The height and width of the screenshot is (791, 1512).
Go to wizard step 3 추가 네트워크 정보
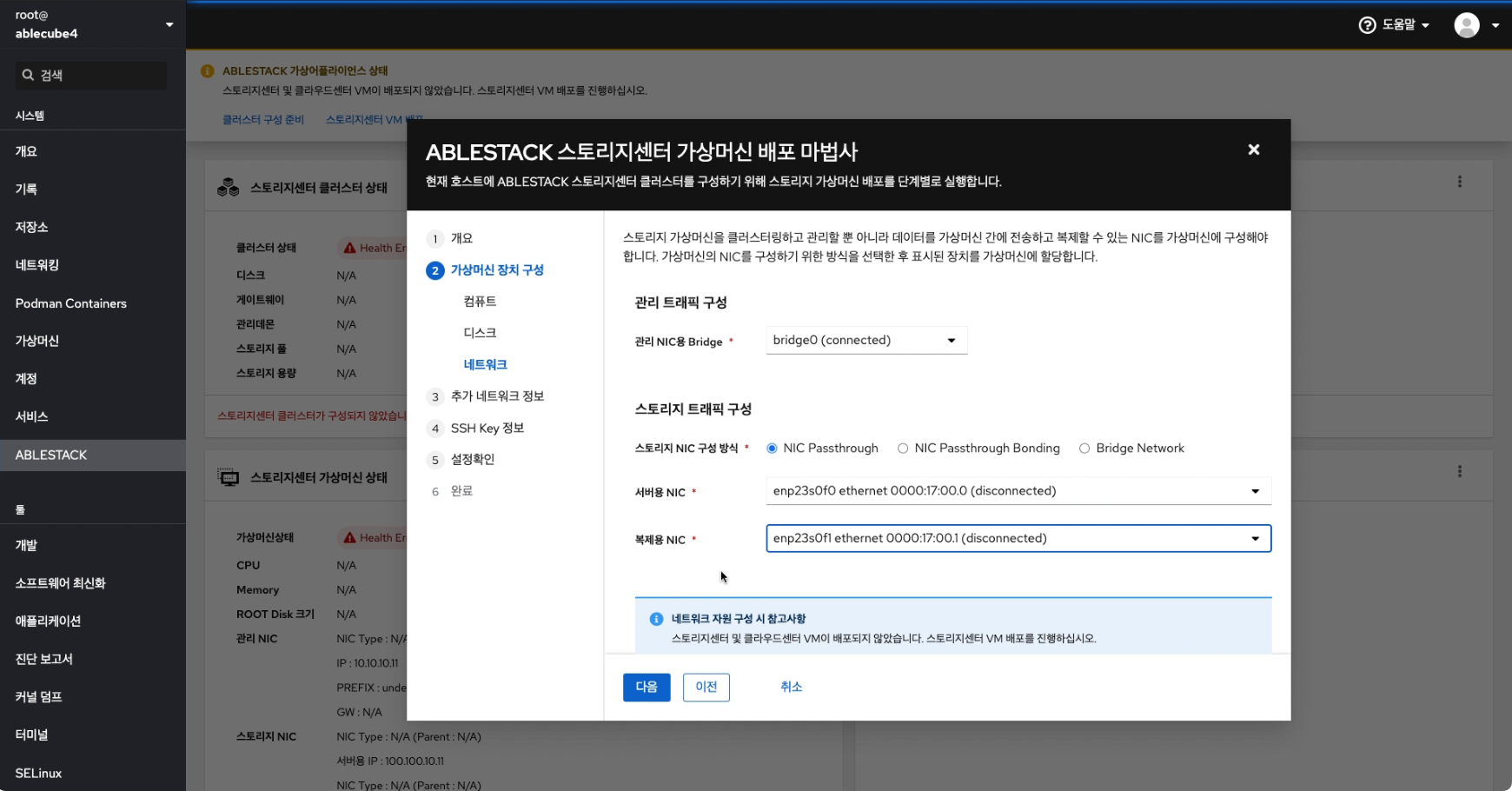coord(486,396)
